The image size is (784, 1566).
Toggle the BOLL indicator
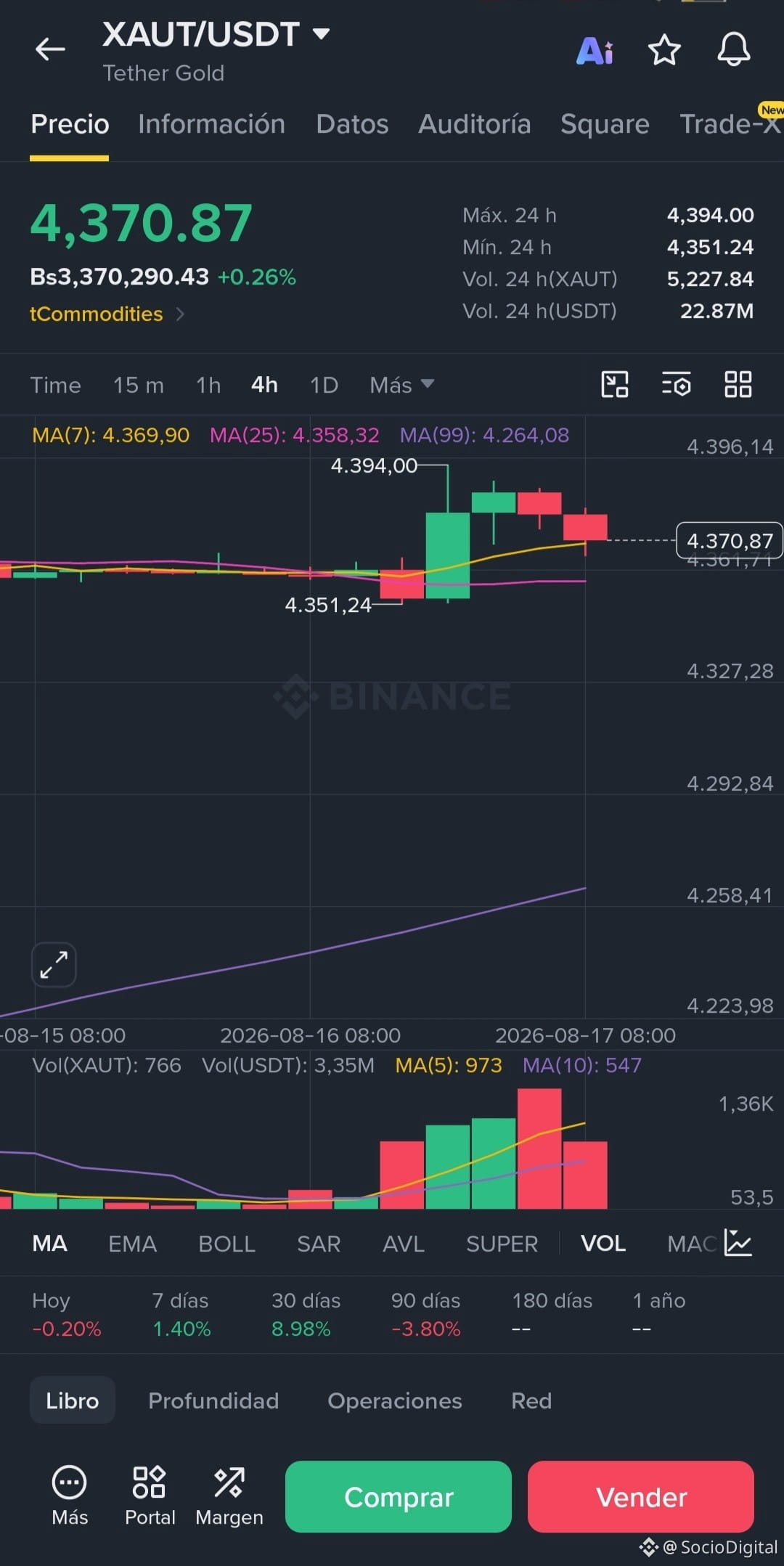coord(226,1244)
